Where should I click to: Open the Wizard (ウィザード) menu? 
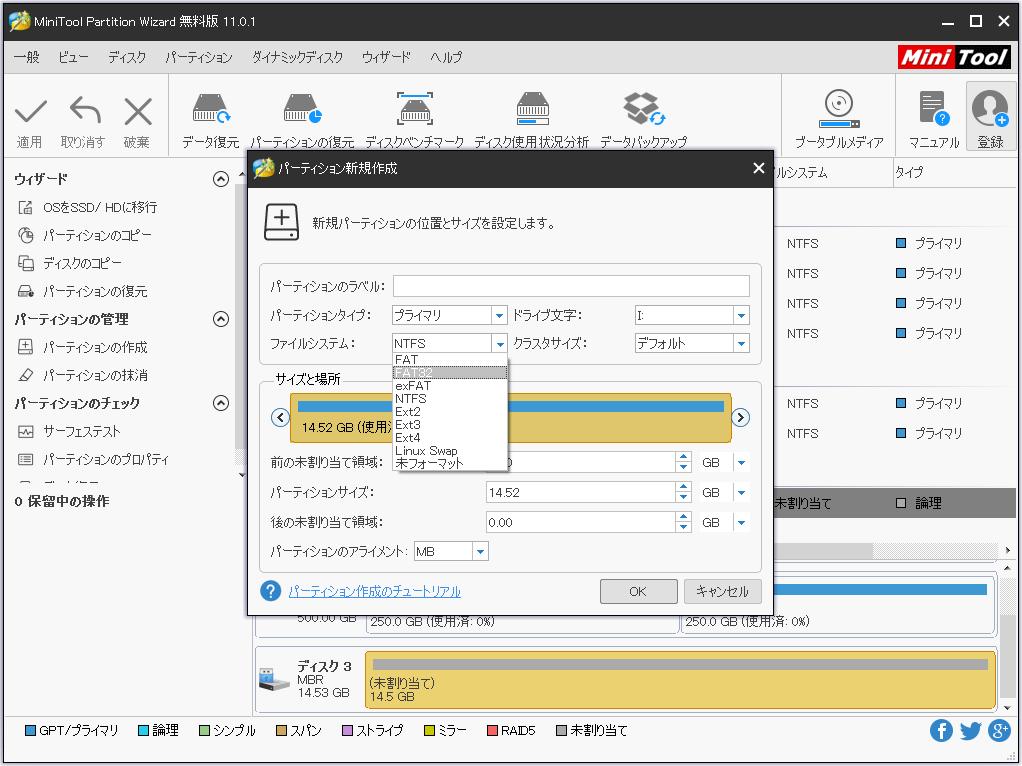click(386, 57)
